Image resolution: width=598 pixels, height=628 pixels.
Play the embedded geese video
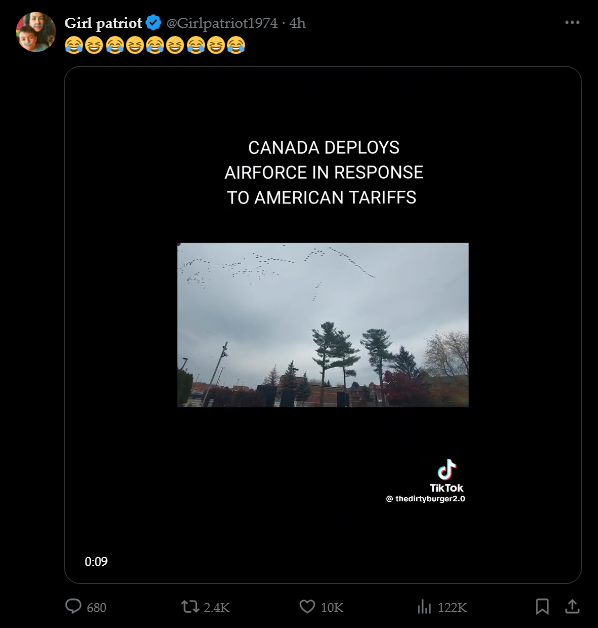point(323,325)
